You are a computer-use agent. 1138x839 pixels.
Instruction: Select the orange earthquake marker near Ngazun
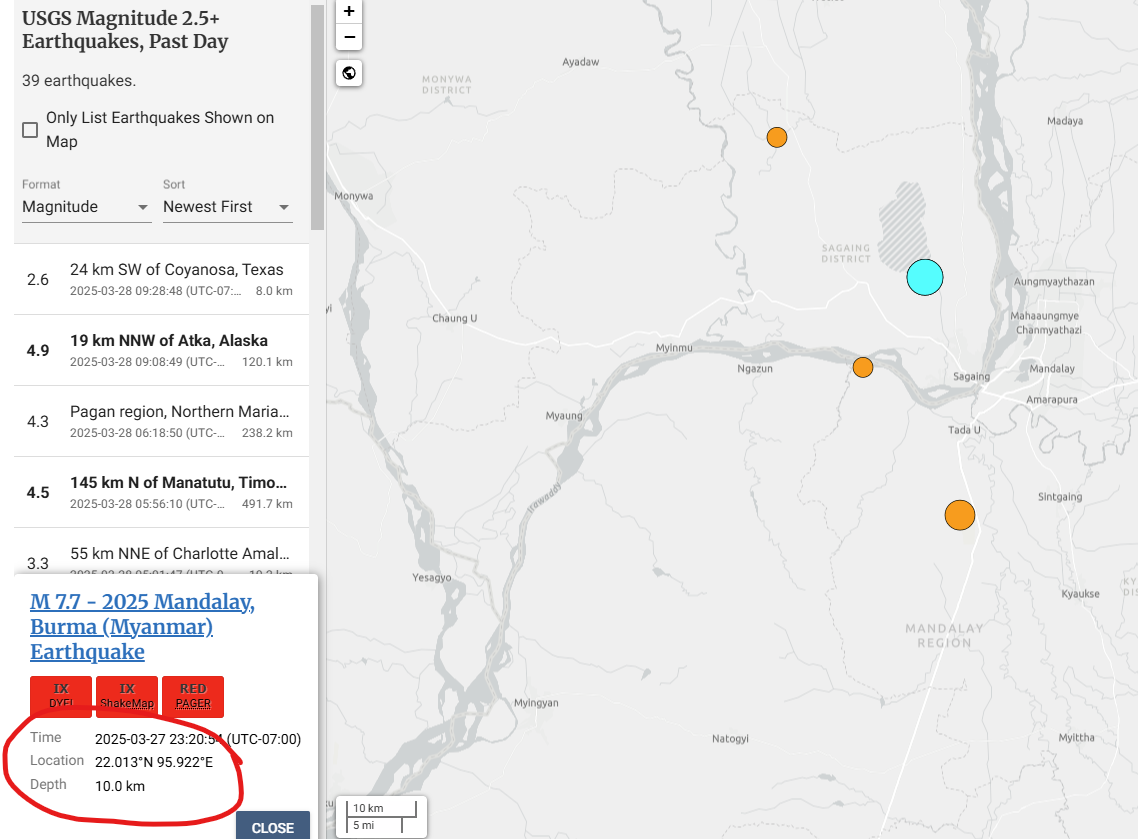(863, 367)
